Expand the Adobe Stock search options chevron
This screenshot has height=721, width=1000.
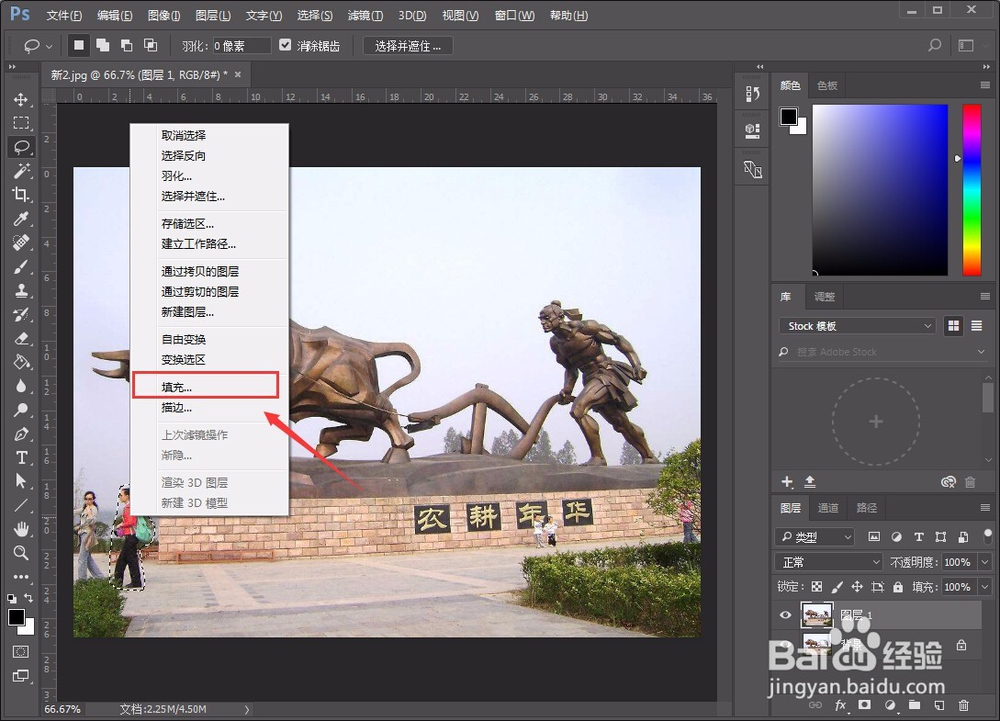(981, 352)
